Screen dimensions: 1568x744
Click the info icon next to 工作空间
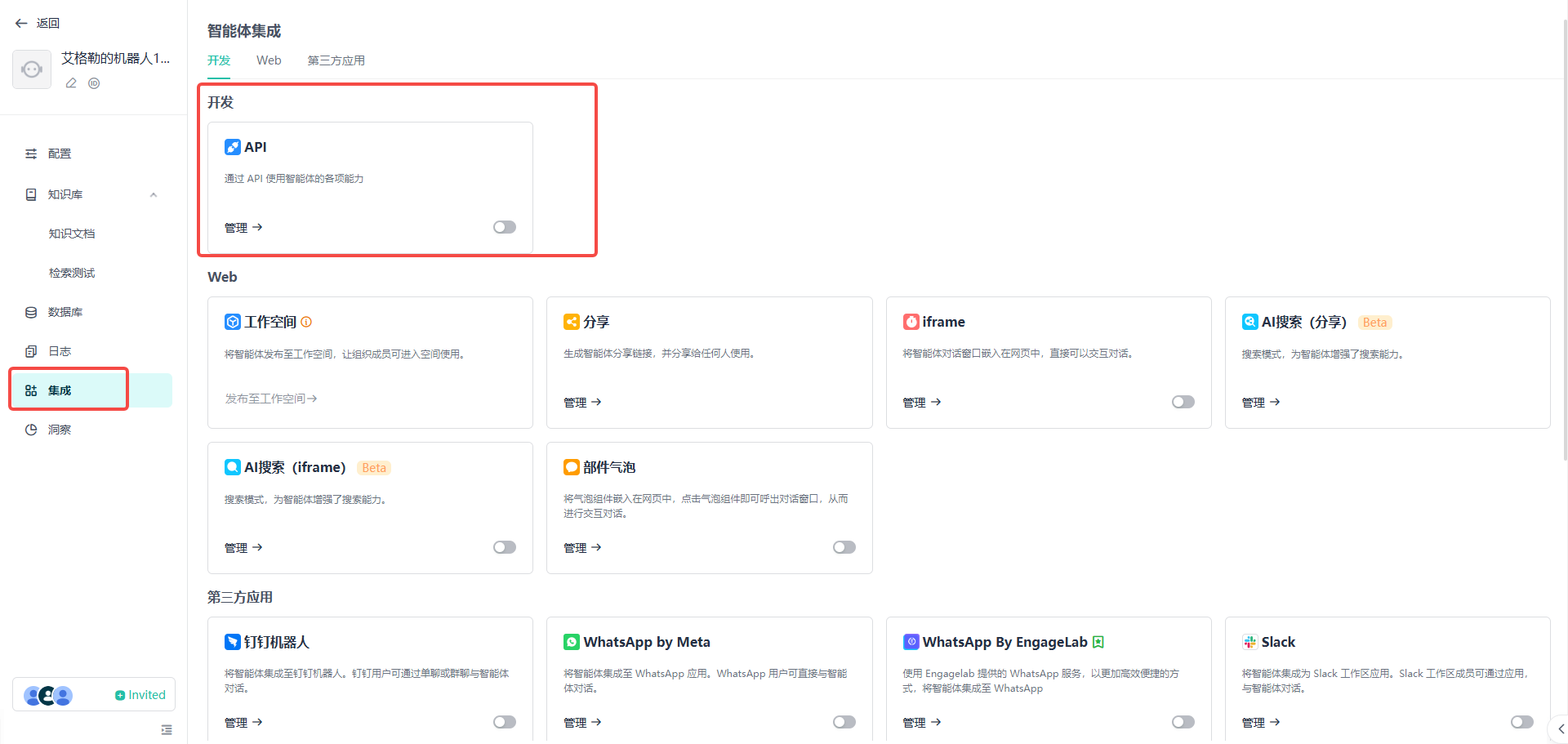[x=306, y=322]
